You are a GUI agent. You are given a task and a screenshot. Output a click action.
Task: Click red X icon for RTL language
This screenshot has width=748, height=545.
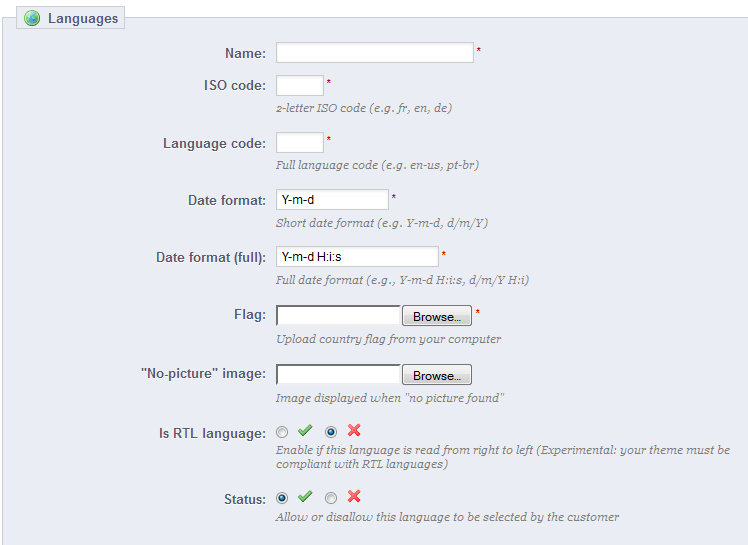point(354,431)
